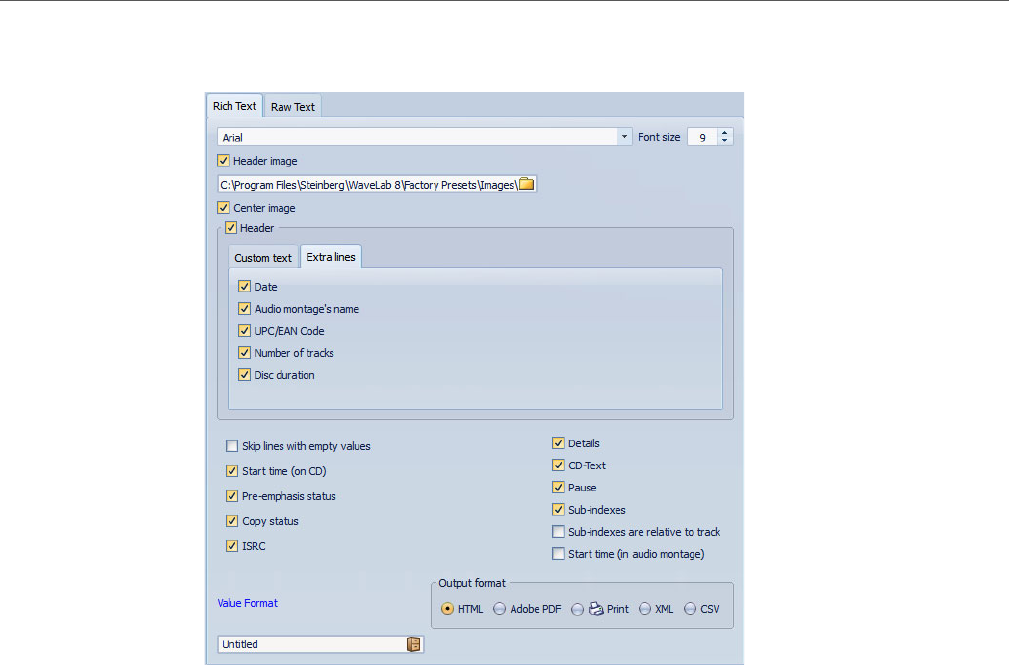Toggle Disc duration checkbox
This screenshot has height=665, width=1009.
tap(245, 374)
